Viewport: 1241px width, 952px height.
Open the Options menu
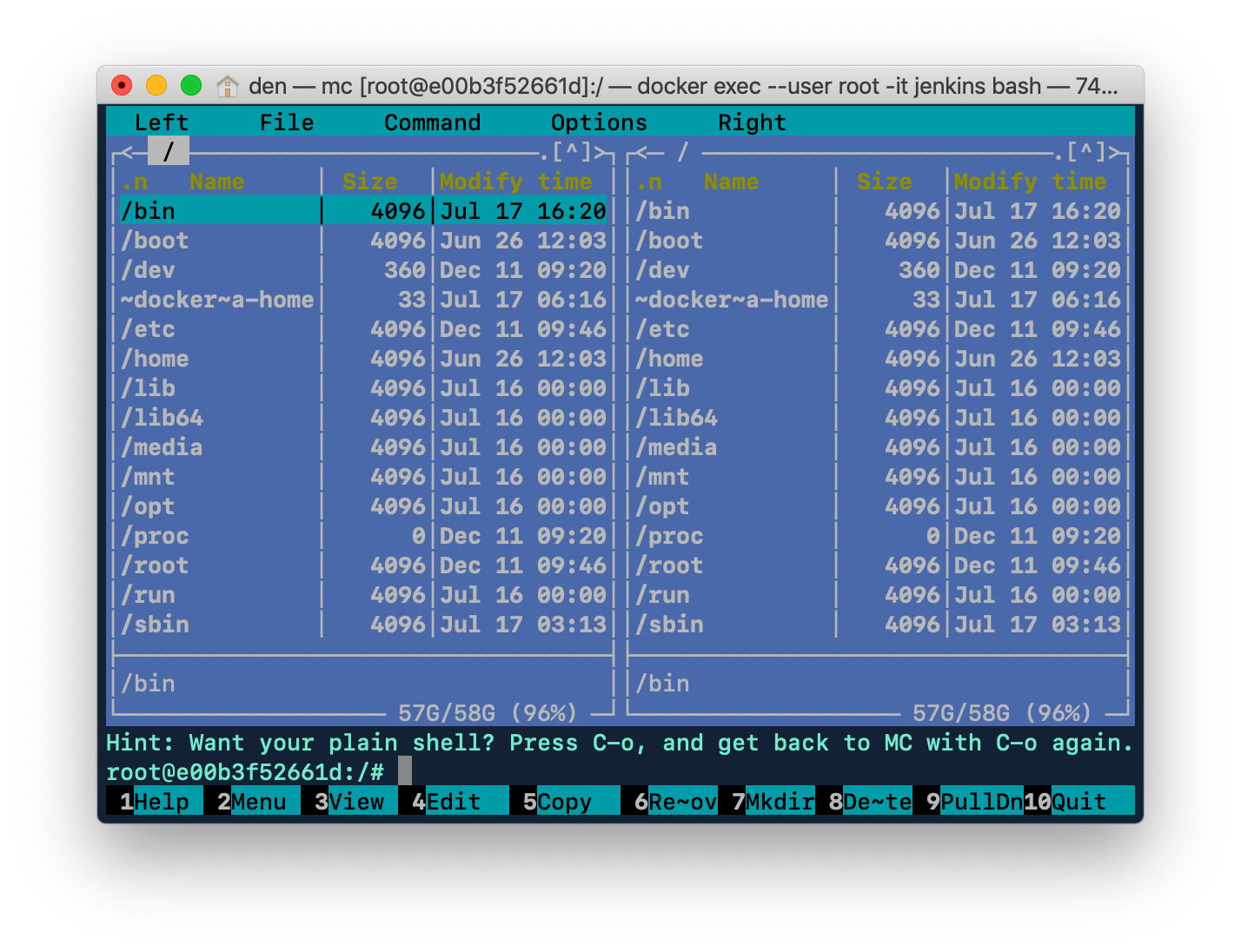coord(599,122)
